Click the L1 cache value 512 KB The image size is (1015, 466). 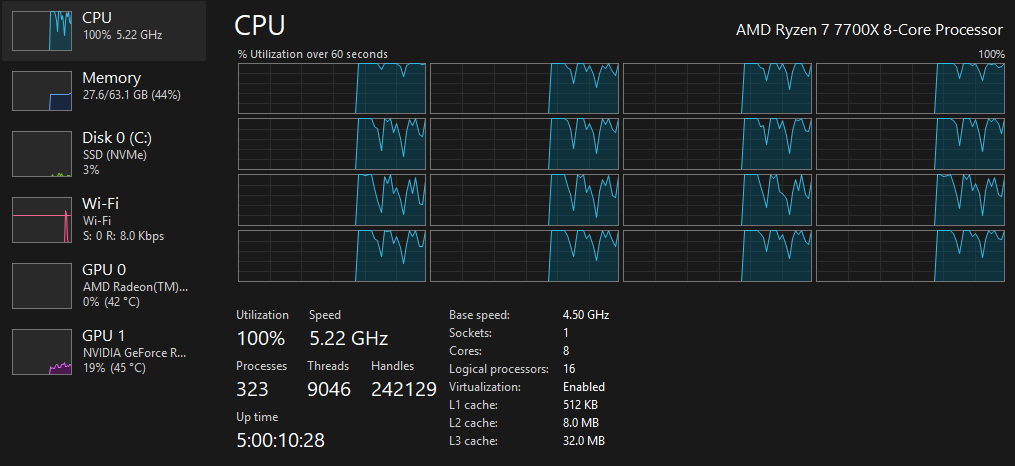[581, 405]
